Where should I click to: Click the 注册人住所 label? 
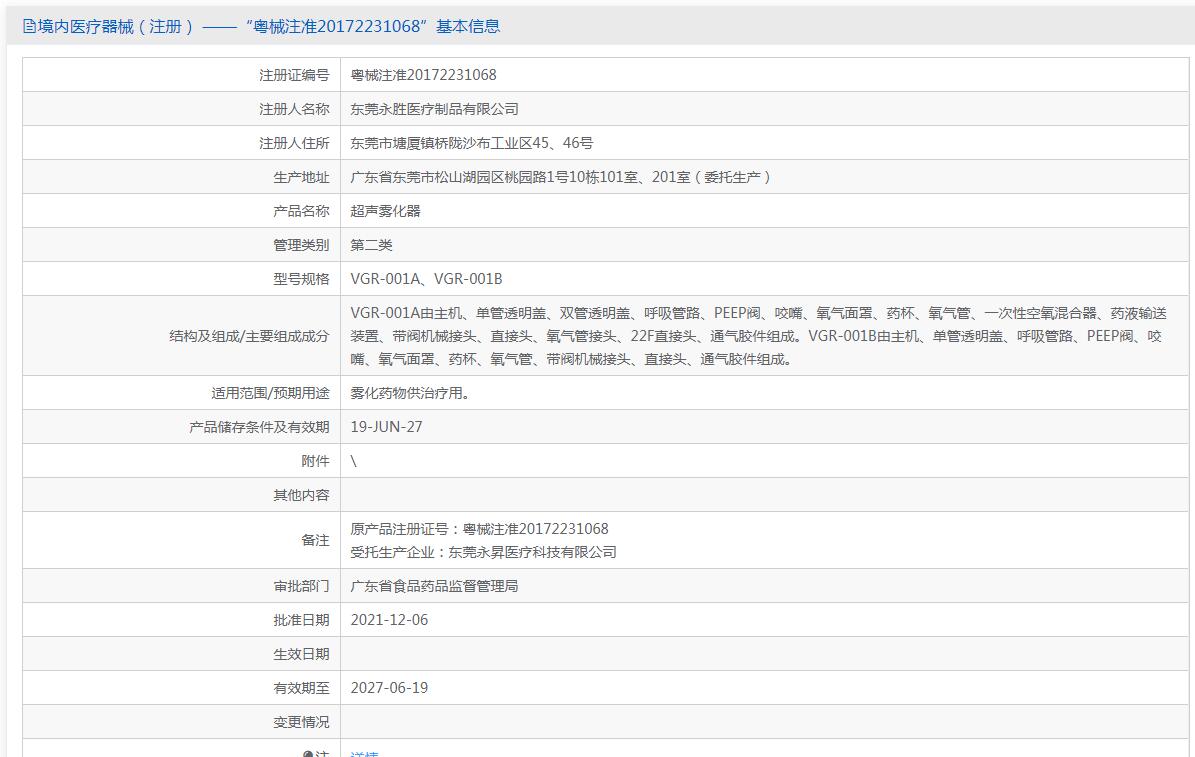(294, 143)
